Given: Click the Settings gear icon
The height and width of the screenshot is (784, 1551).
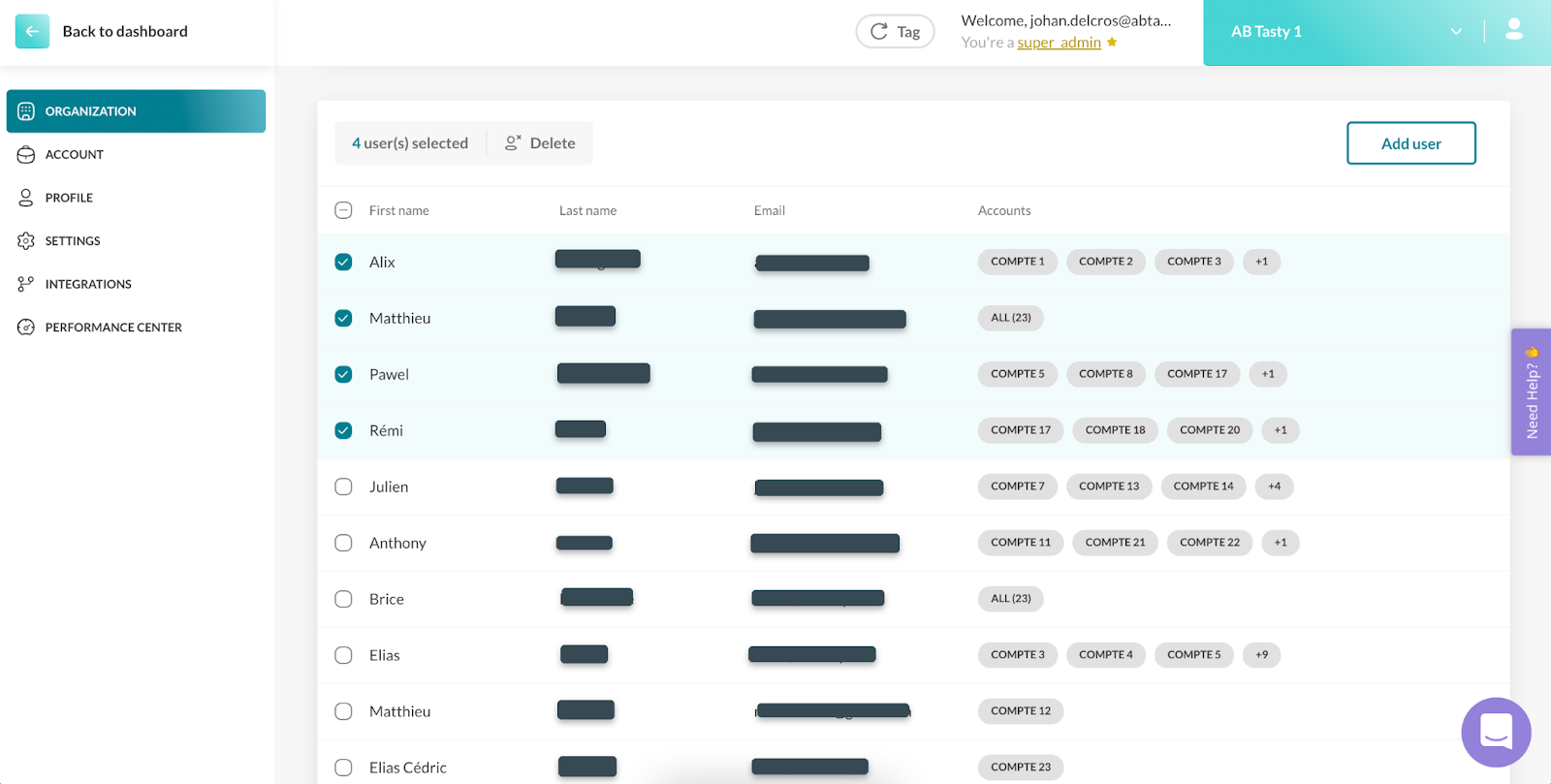Looking at the screenshot, I should 26,241.
